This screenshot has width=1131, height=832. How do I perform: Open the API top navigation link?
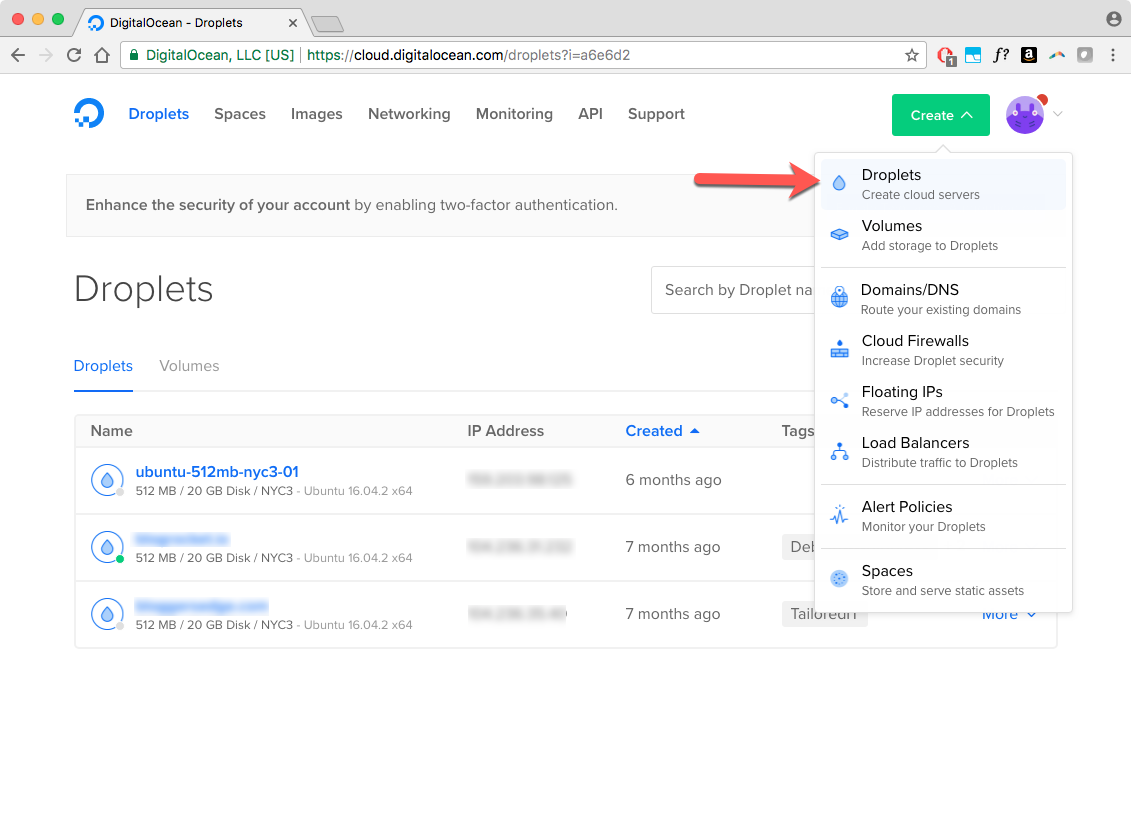[590, 114]
